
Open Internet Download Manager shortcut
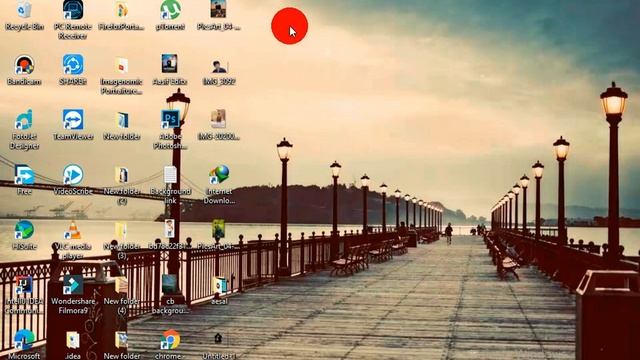point(219,175)
